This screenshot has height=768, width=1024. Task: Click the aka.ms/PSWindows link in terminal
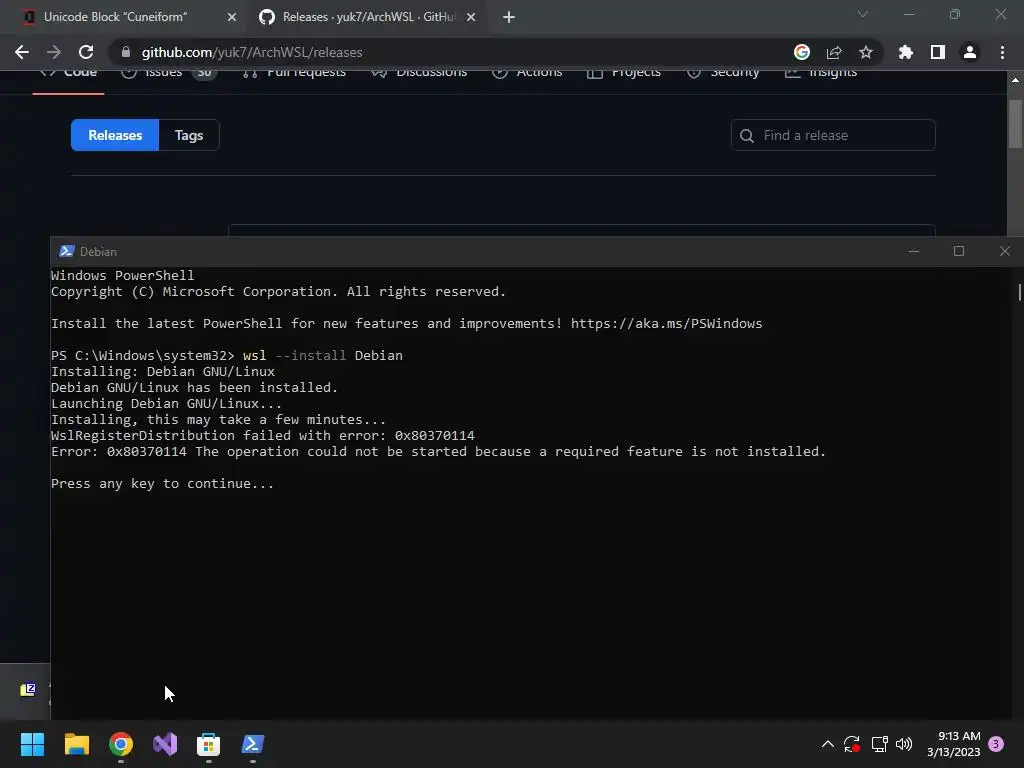(666, 324)
